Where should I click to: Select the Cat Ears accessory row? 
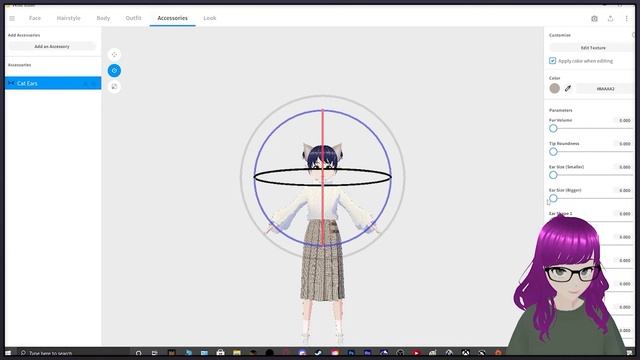pyautogui.click(x=53, y=83)
